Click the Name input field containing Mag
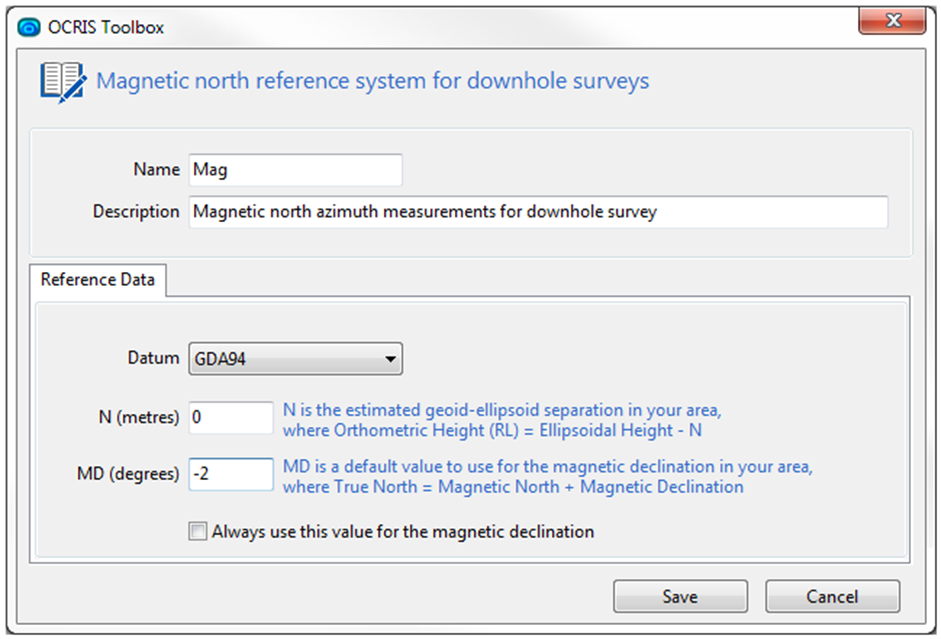 [x=295, y=170]
